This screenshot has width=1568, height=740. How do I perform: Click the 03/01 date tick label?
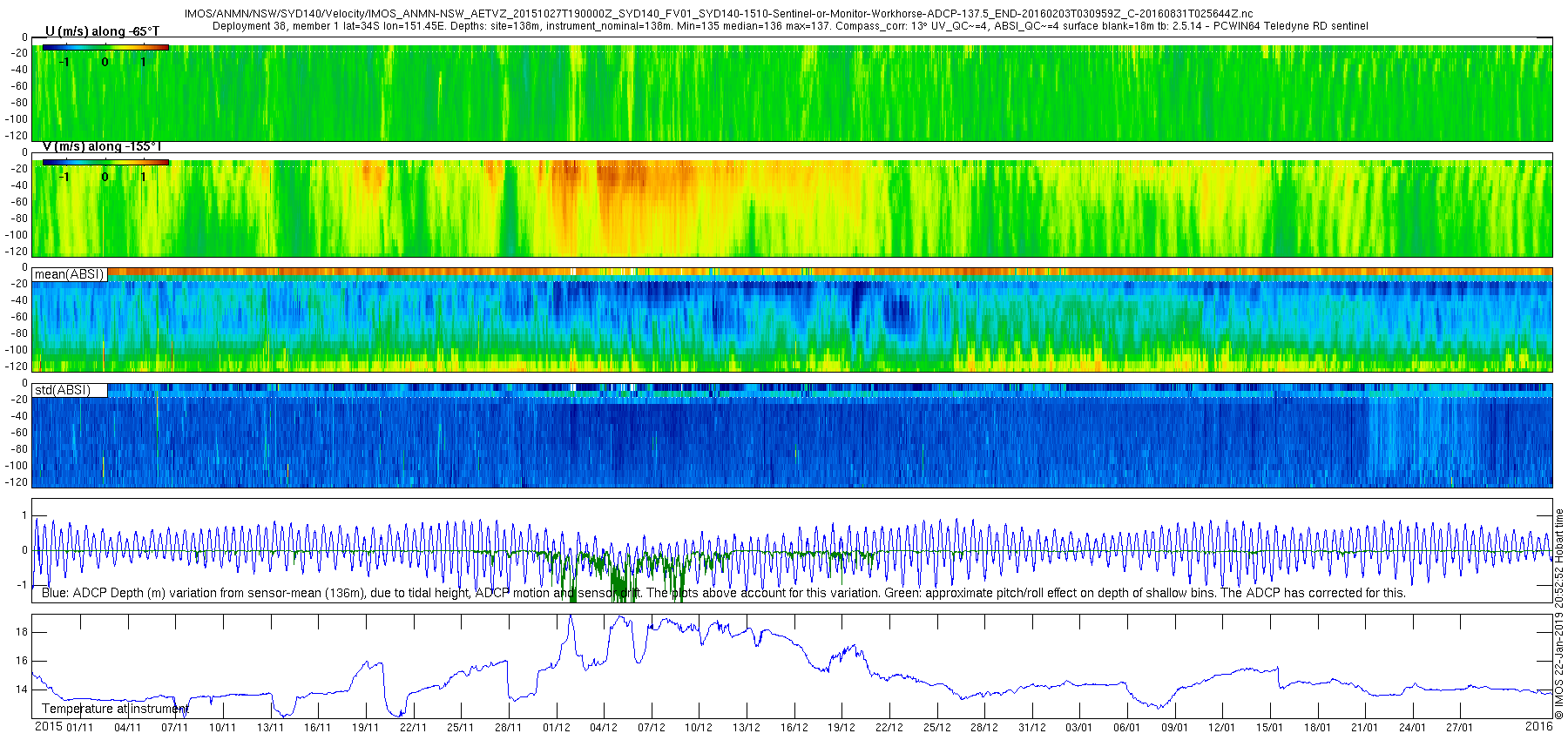click(1078, 728)
